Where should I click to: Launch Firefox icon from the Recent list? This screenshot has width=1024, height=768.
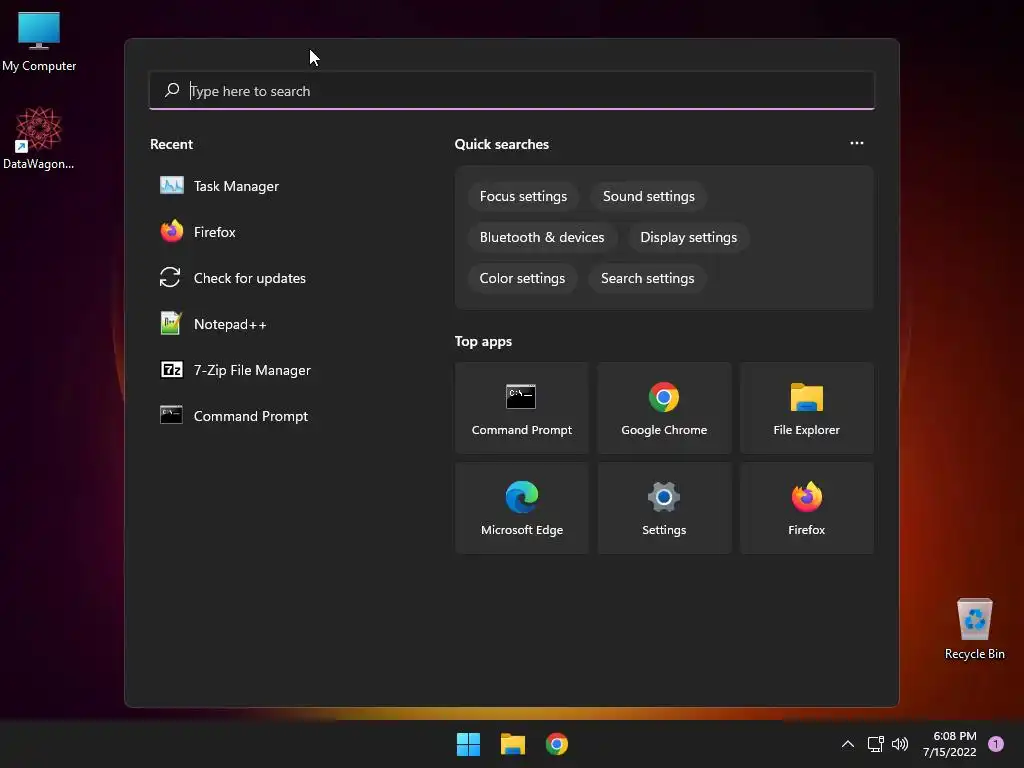(172, 231)
